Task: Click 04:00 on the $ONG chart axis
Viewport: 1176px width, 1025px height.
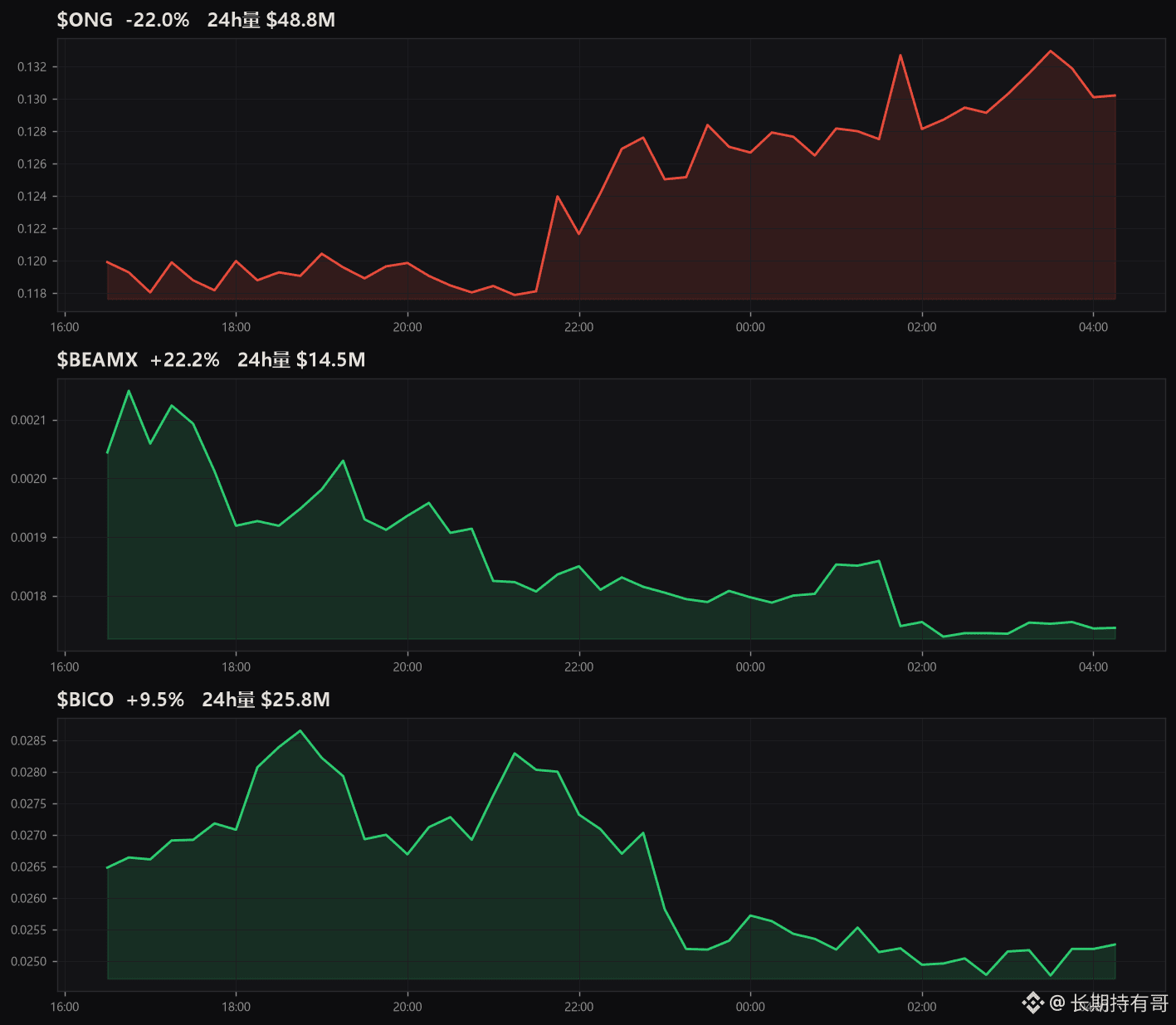Action: coord(1093,327)
